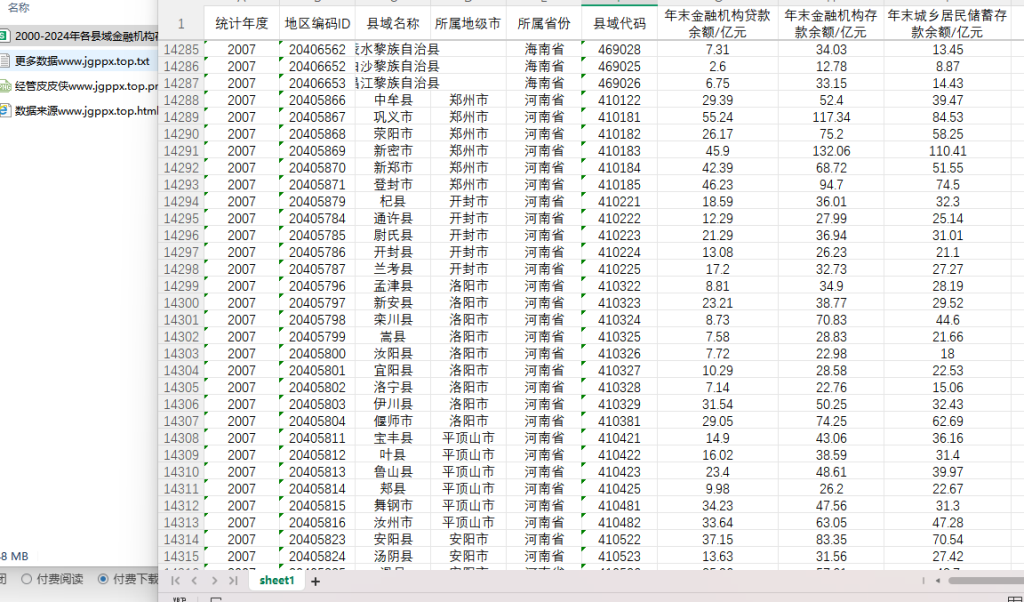Select the 统计年度 column header cell
Image resolution: width=1024 pixels, height=602 pixels.
(242, 24)
